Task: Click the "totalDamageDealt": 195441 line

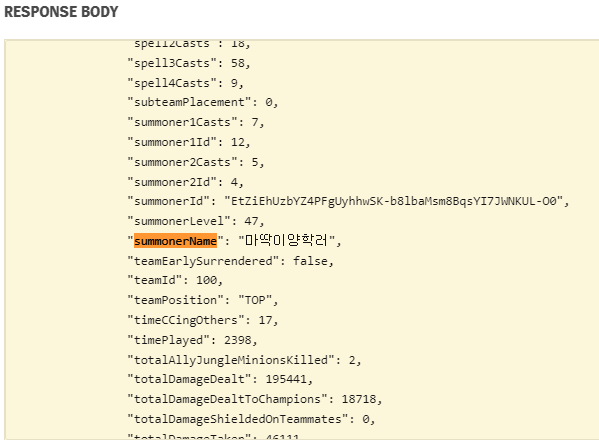Action: click(220, 379)
